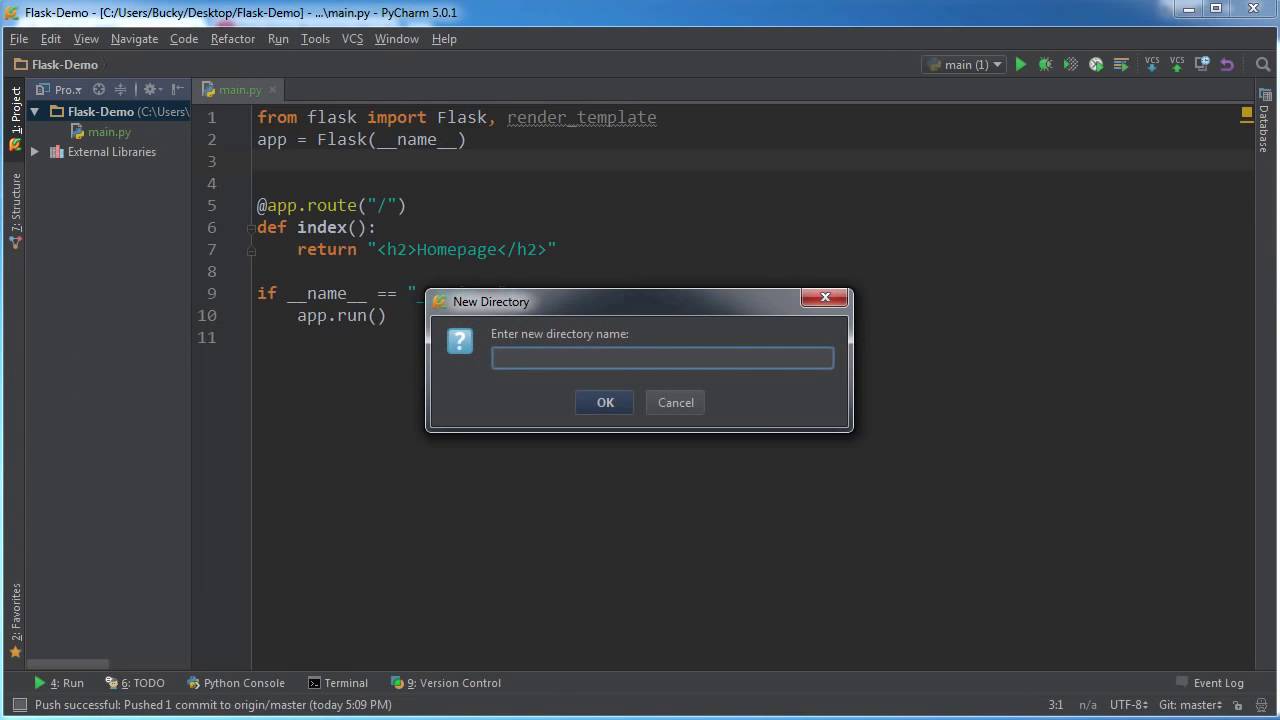Screen dimensions: 1280x720
Task: Click Project panel horizontal scrollbar
Action: tap(68, 664)
